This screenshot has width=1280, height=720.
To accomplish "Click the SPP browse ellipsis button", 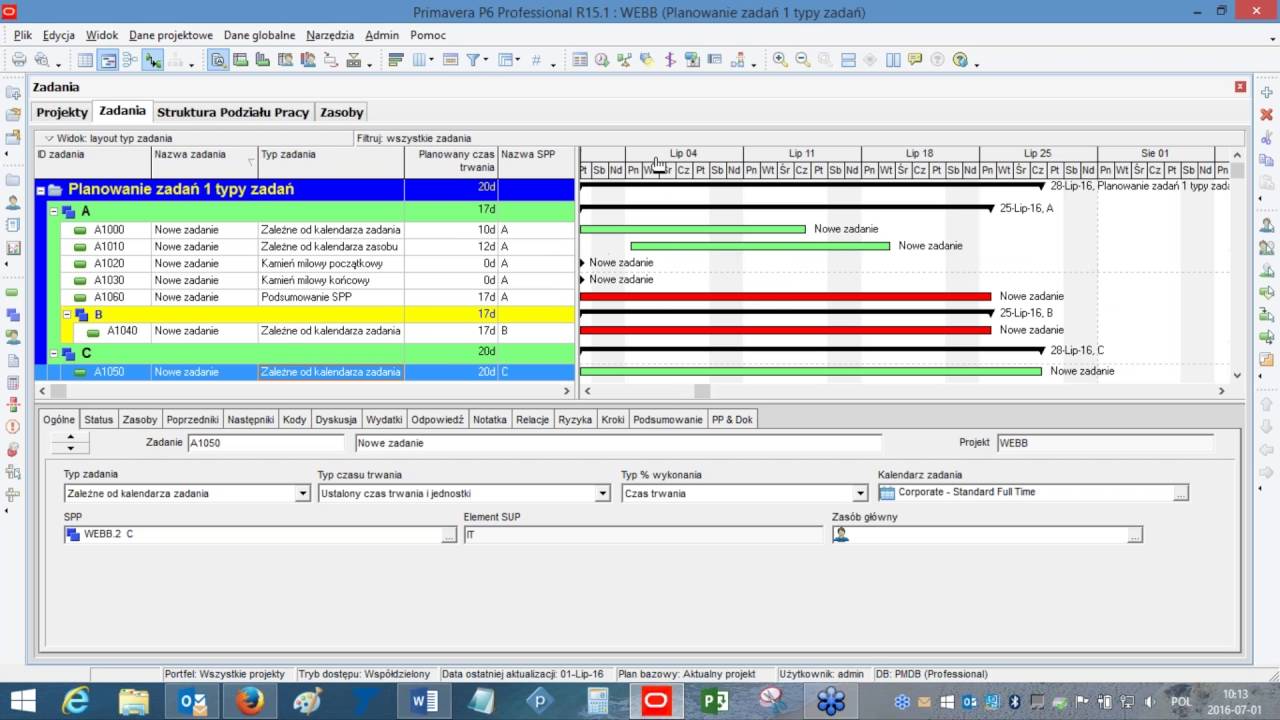I will click(449, 535).
